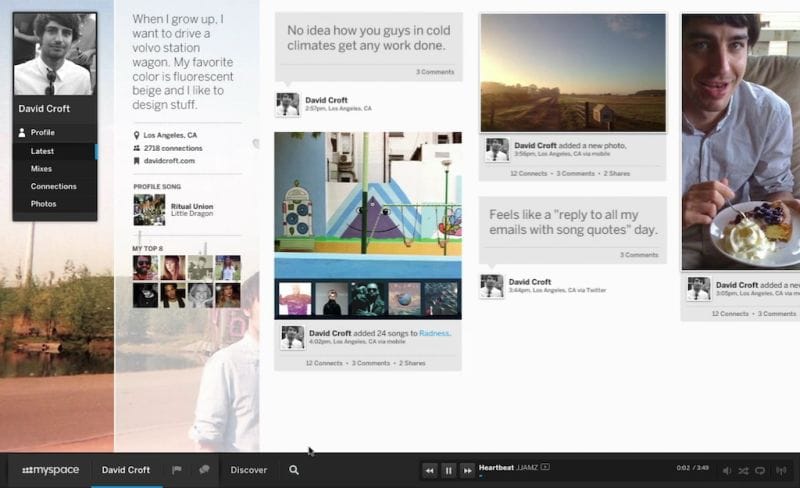Viewport: 800px width, 488px height.
Task: Click the myspace logo in bottom bar
Action: [x=50, y=470]
